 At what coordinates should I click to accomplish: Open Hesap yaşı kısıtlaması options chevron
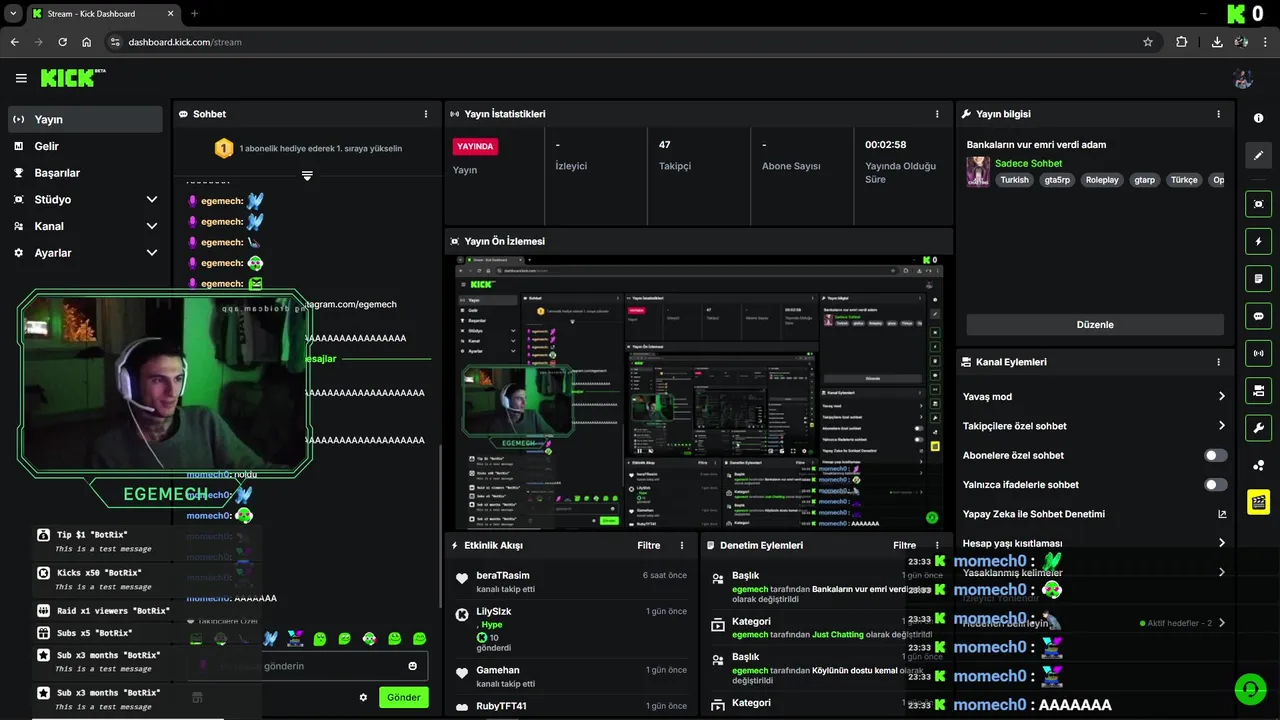[1221, 543]
